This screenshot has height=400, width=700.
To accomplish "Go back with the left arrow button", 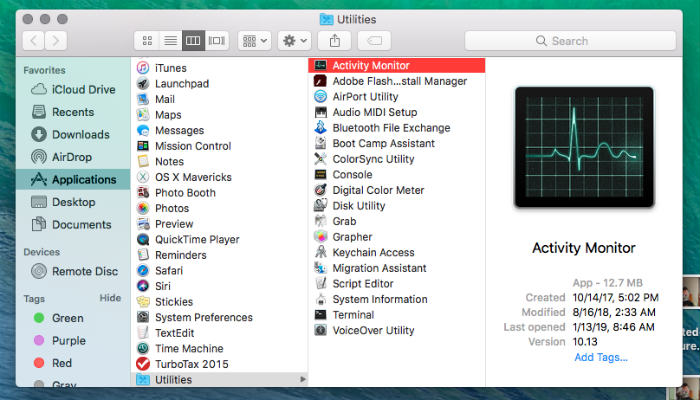I will (32, 41).
